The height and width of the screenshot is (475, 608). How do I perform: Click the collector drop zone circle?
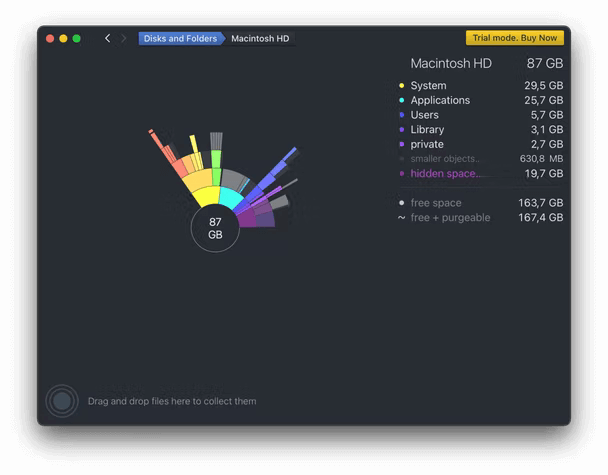pyautogui.click(x=62, y=401)
